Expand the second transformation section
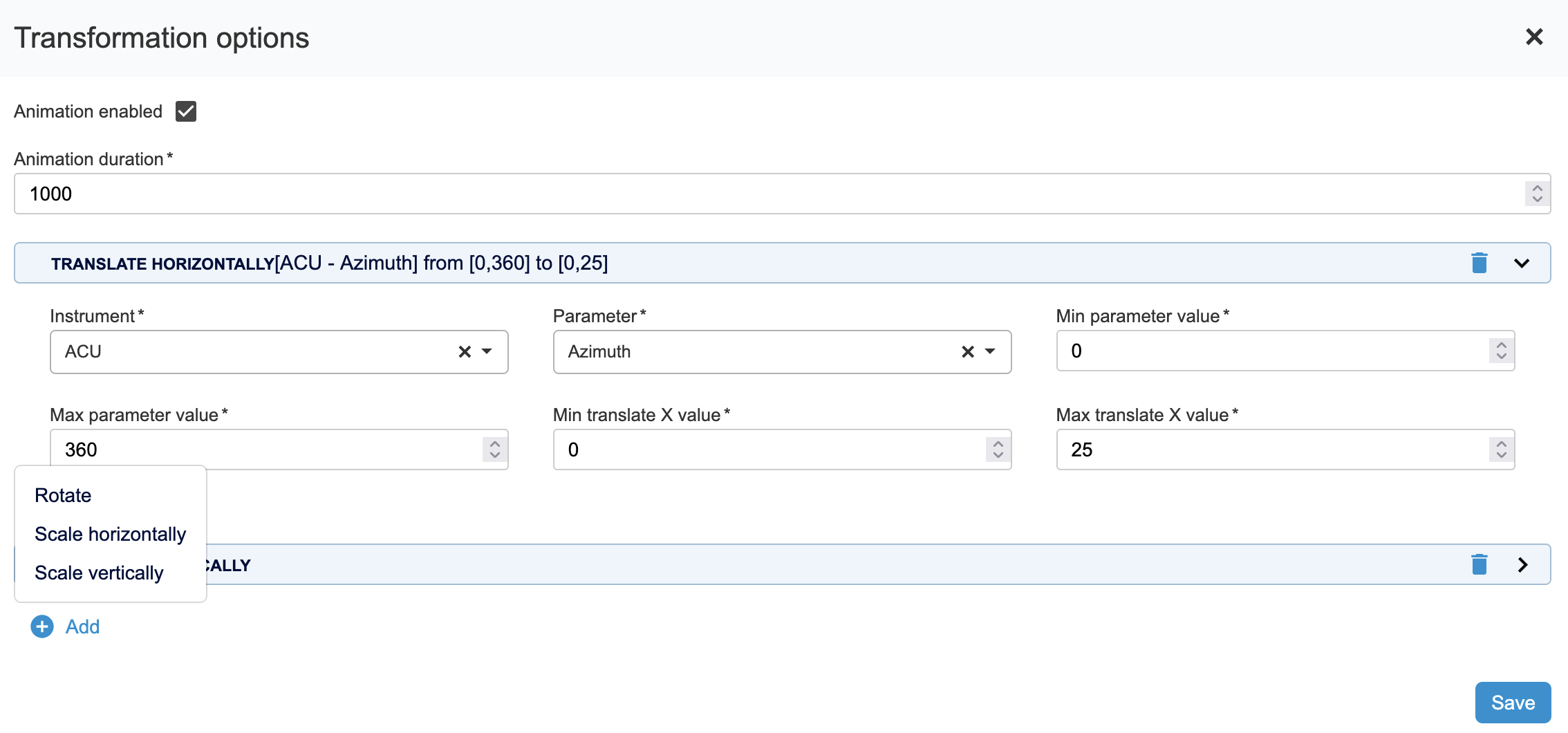1568x733 pixels. 1522,564
